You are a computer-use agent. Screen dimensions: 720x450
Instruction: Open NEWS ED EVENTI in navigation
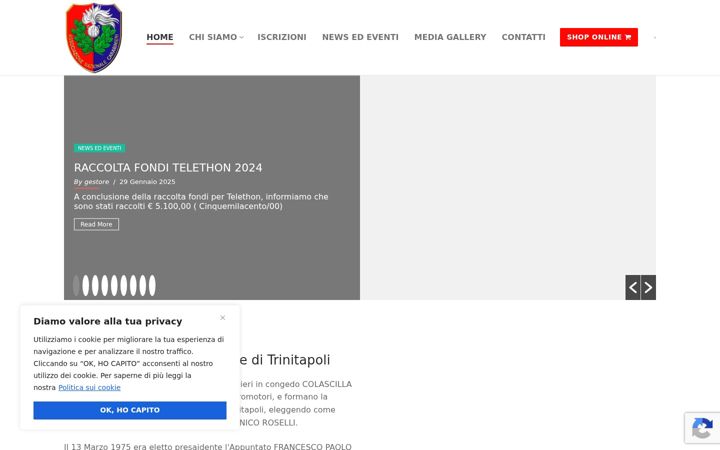[360, 37]
